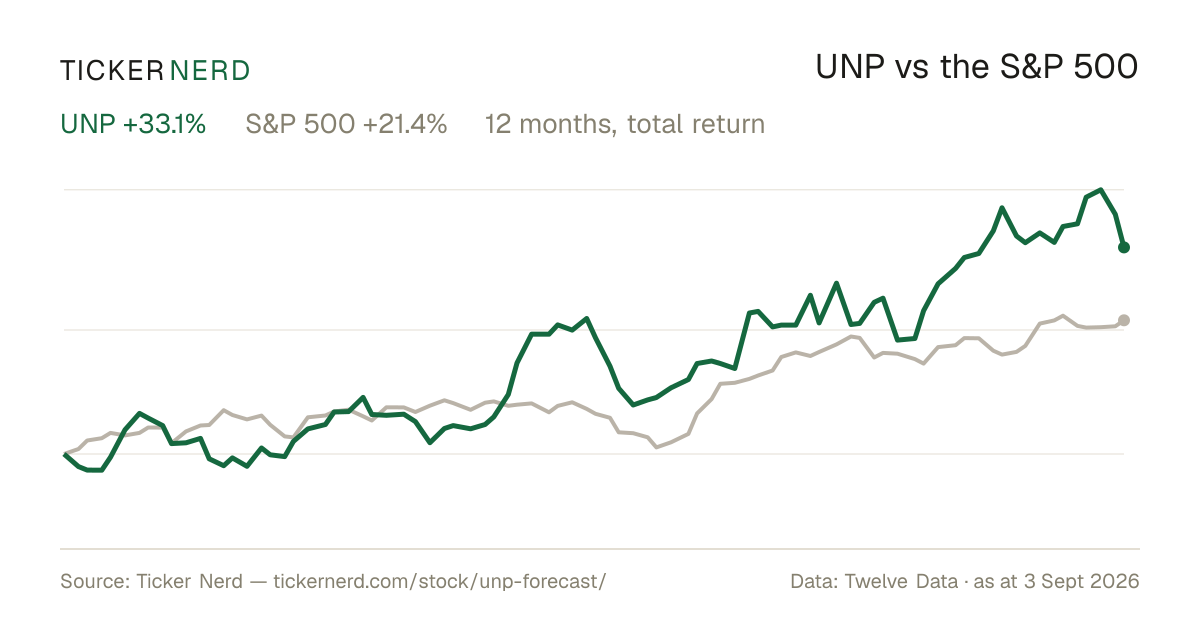Screen dimensions: 1200x630
Task: Click the grey S&P 500 endpoint dot
Action: [1124, 320]
